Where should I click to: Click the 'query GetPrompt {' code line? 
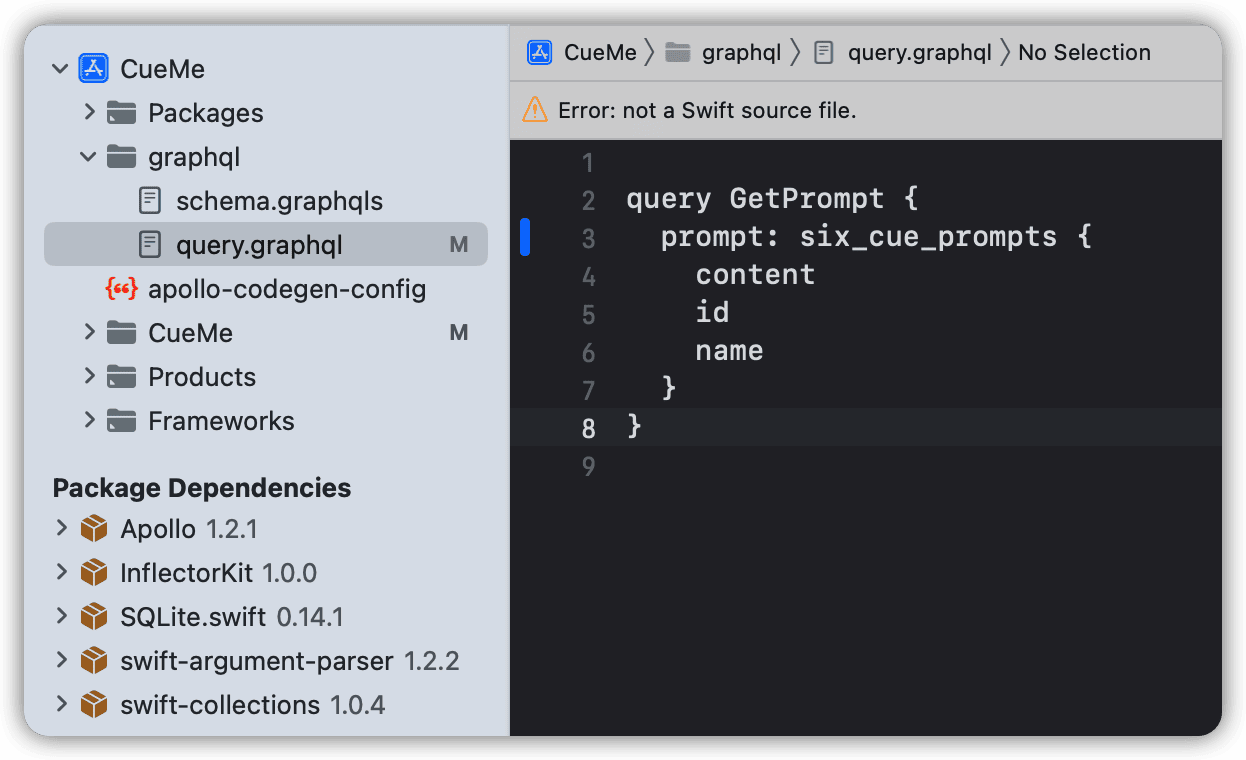772,199
